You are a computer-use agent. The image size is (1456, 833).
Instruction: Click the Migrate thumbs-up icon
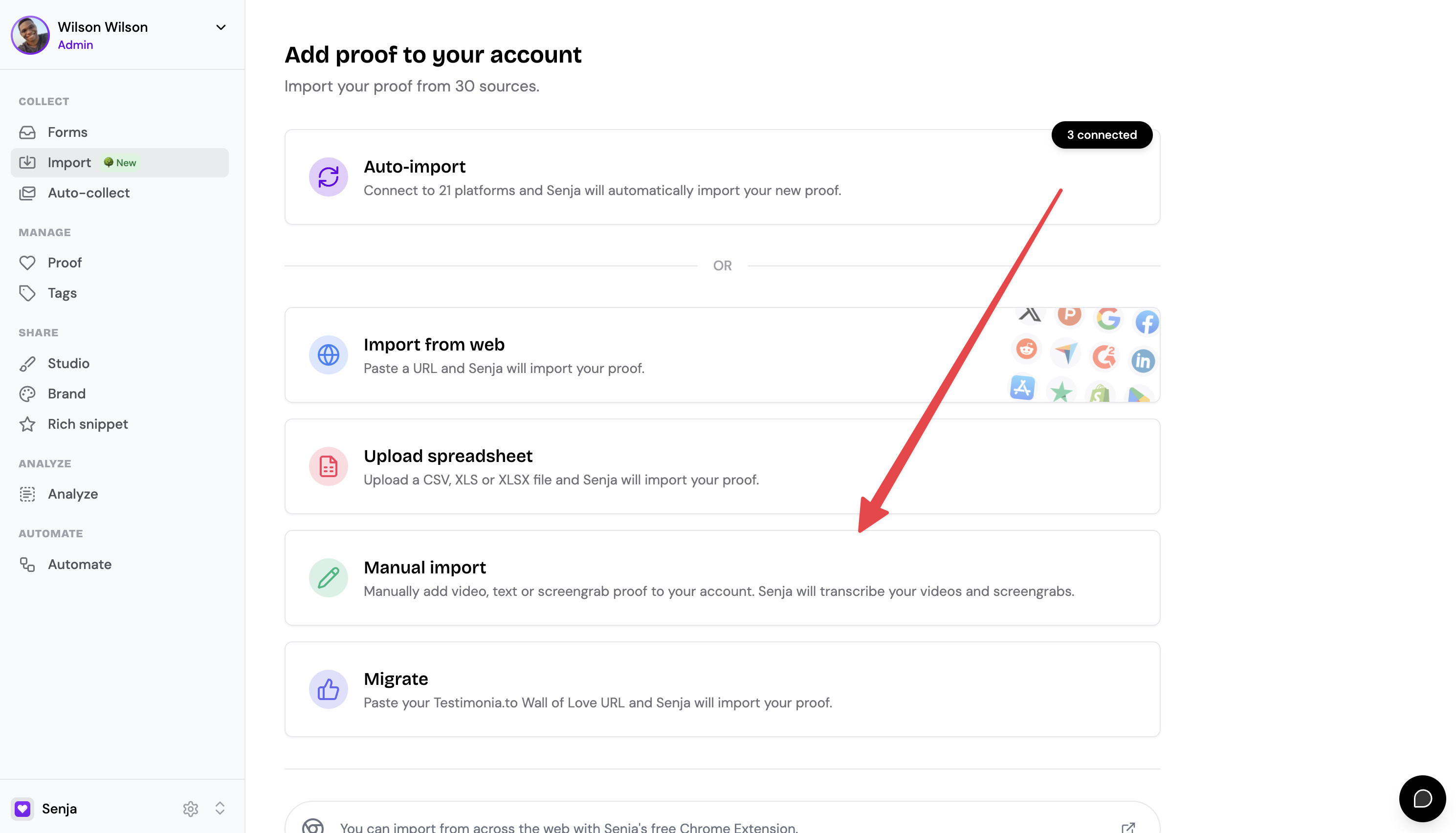329,689
